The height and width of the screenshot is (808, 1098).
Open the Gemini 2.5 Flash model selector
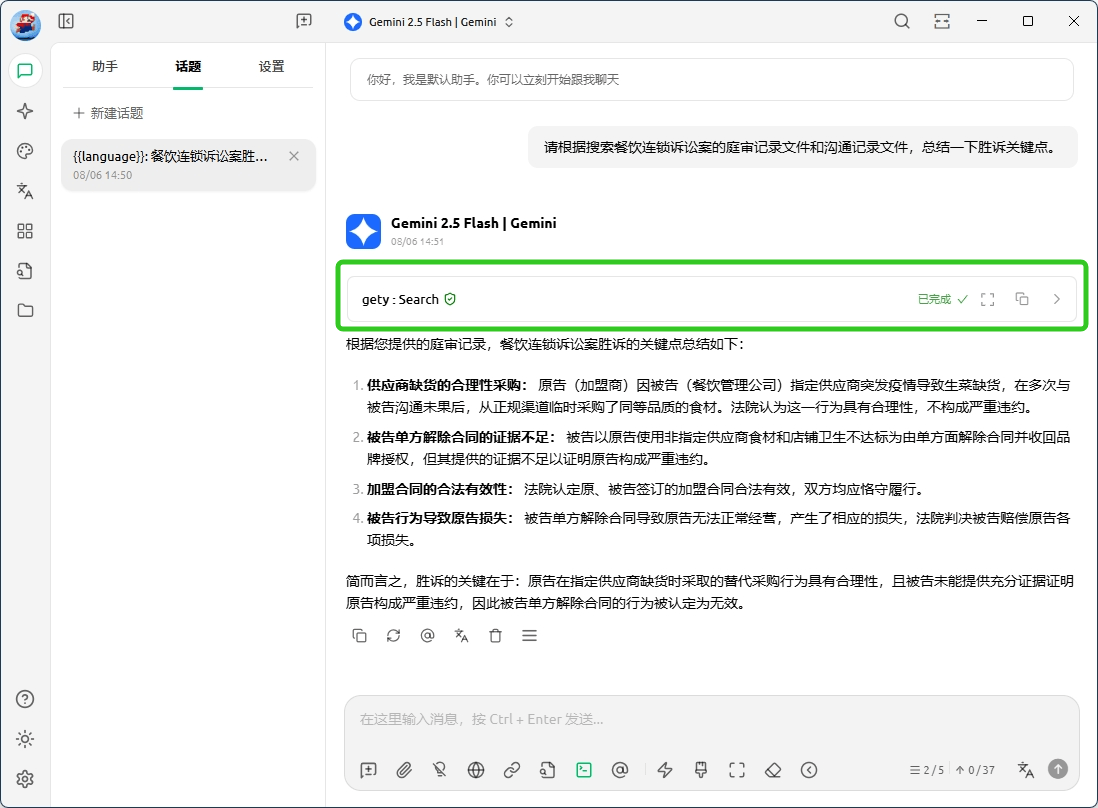428,22
